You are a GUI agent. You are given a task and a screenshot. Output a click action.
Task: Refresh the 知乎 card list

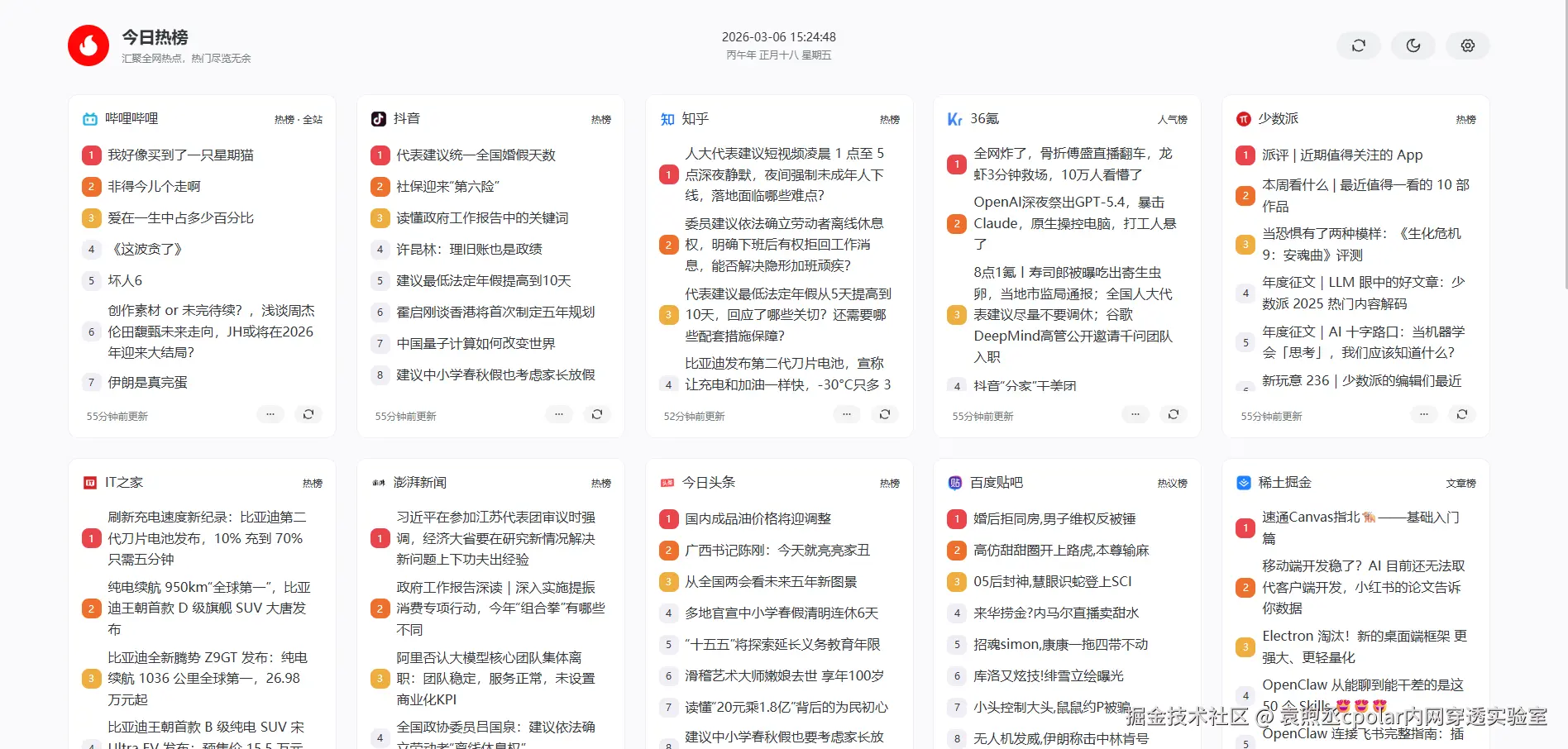tap(885, 414)
